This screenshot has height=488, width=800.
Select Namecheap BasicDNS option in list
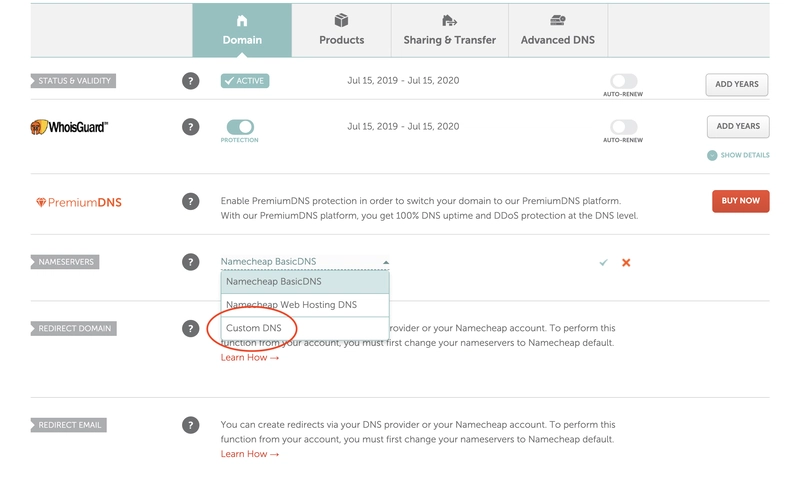(x=305, y=282)
